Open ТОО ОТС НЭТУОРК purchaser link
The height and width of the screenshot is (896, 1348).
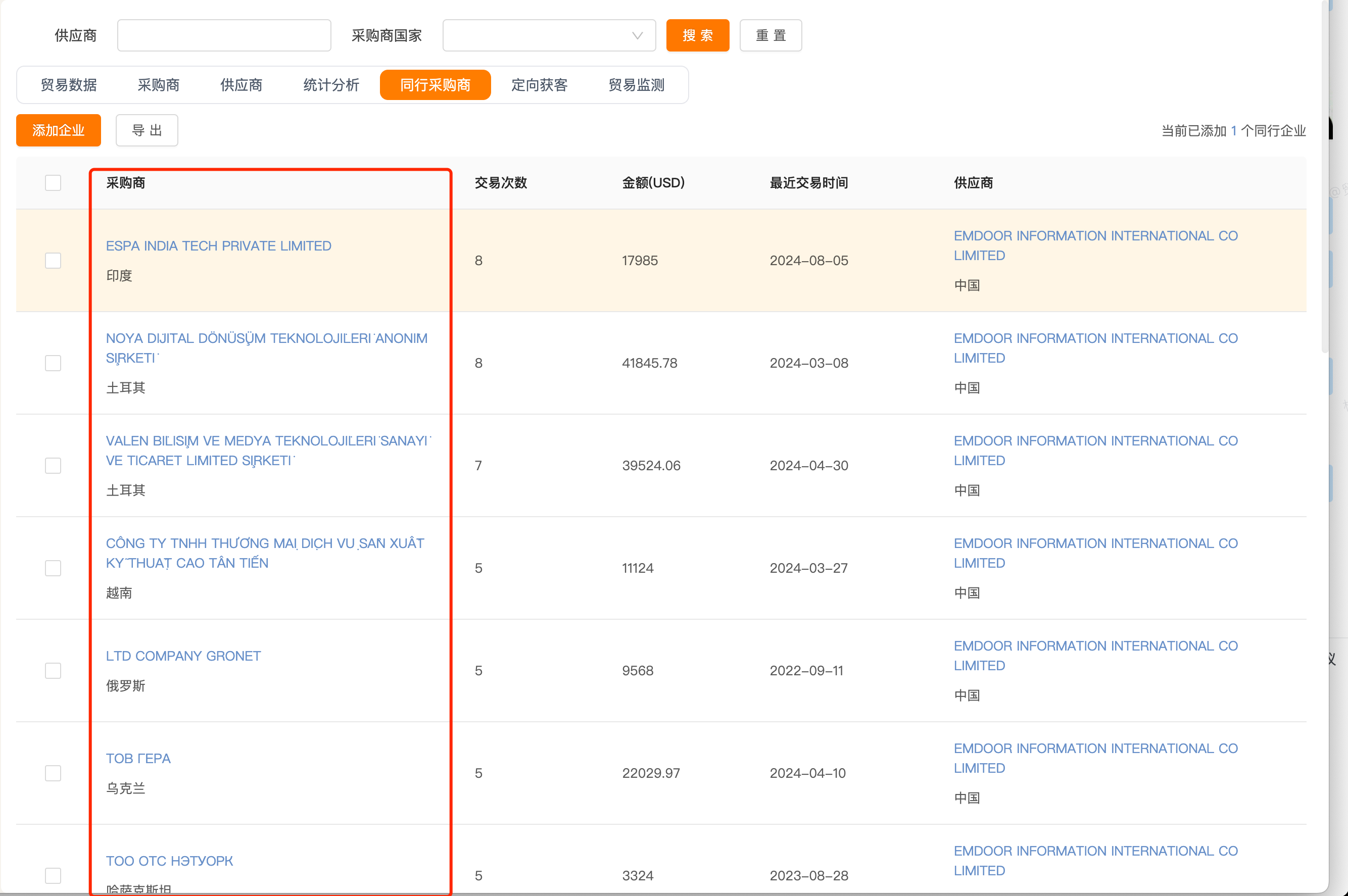pos(169,861)
